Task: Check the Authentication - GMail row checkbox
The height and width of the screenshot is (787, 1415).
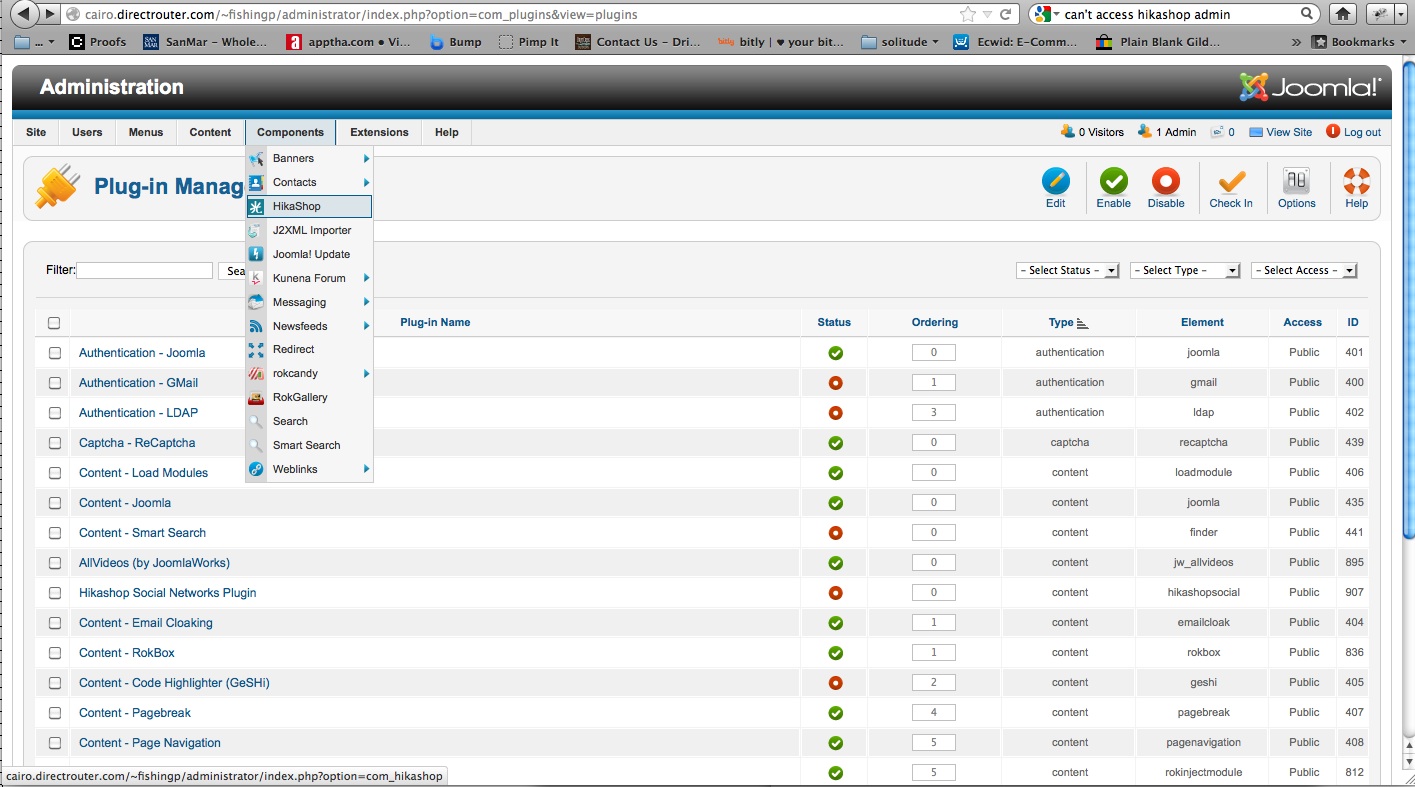Action: 55,383
